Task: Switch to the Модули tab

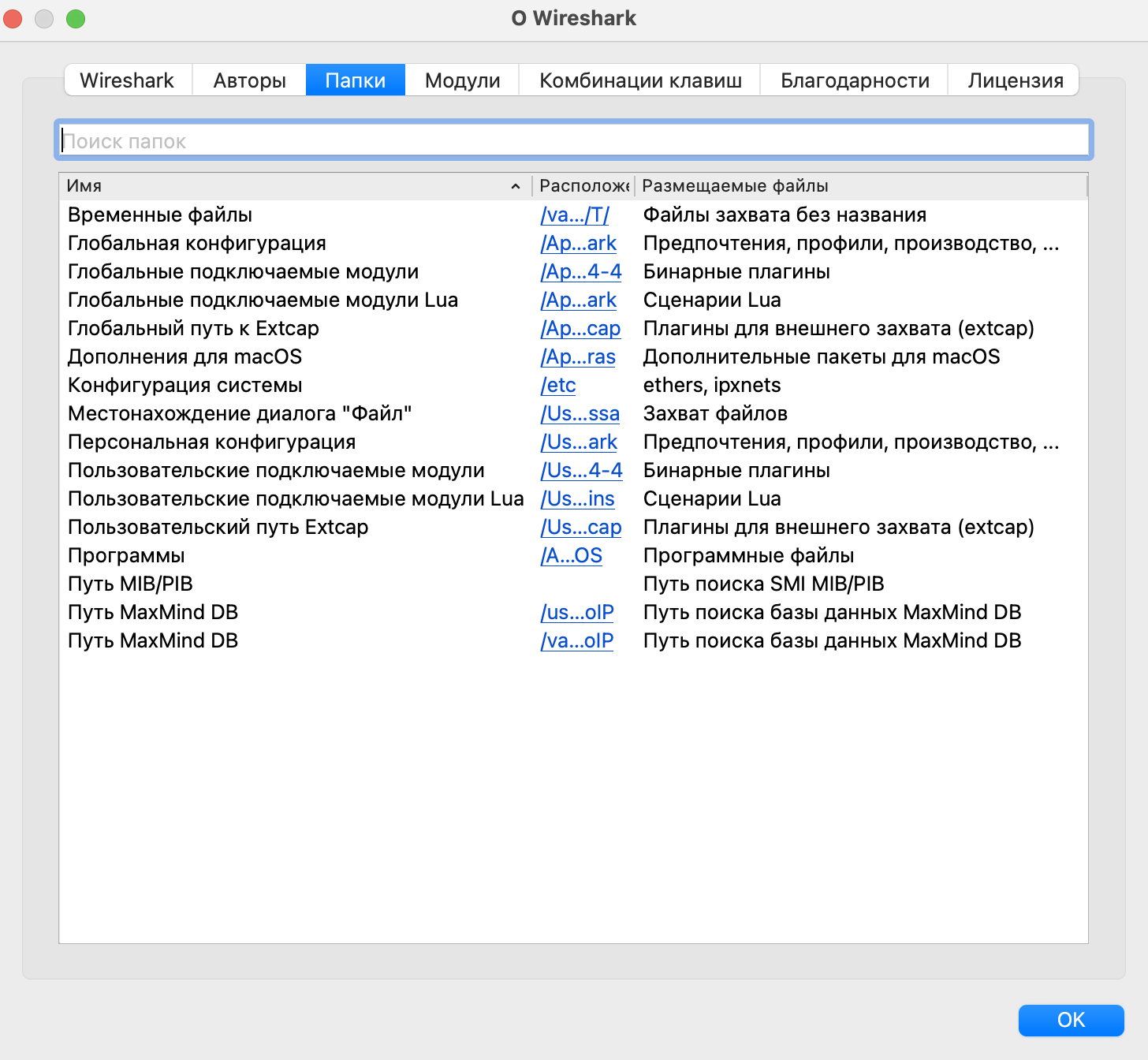Action: point(460,80)
